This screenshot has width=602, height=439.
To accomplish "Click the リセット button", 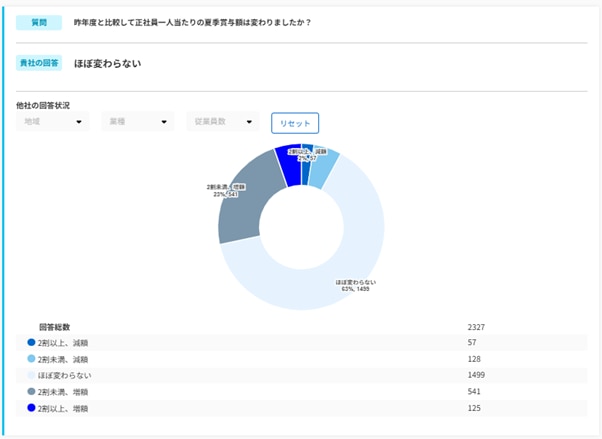I will click(295, 123).
